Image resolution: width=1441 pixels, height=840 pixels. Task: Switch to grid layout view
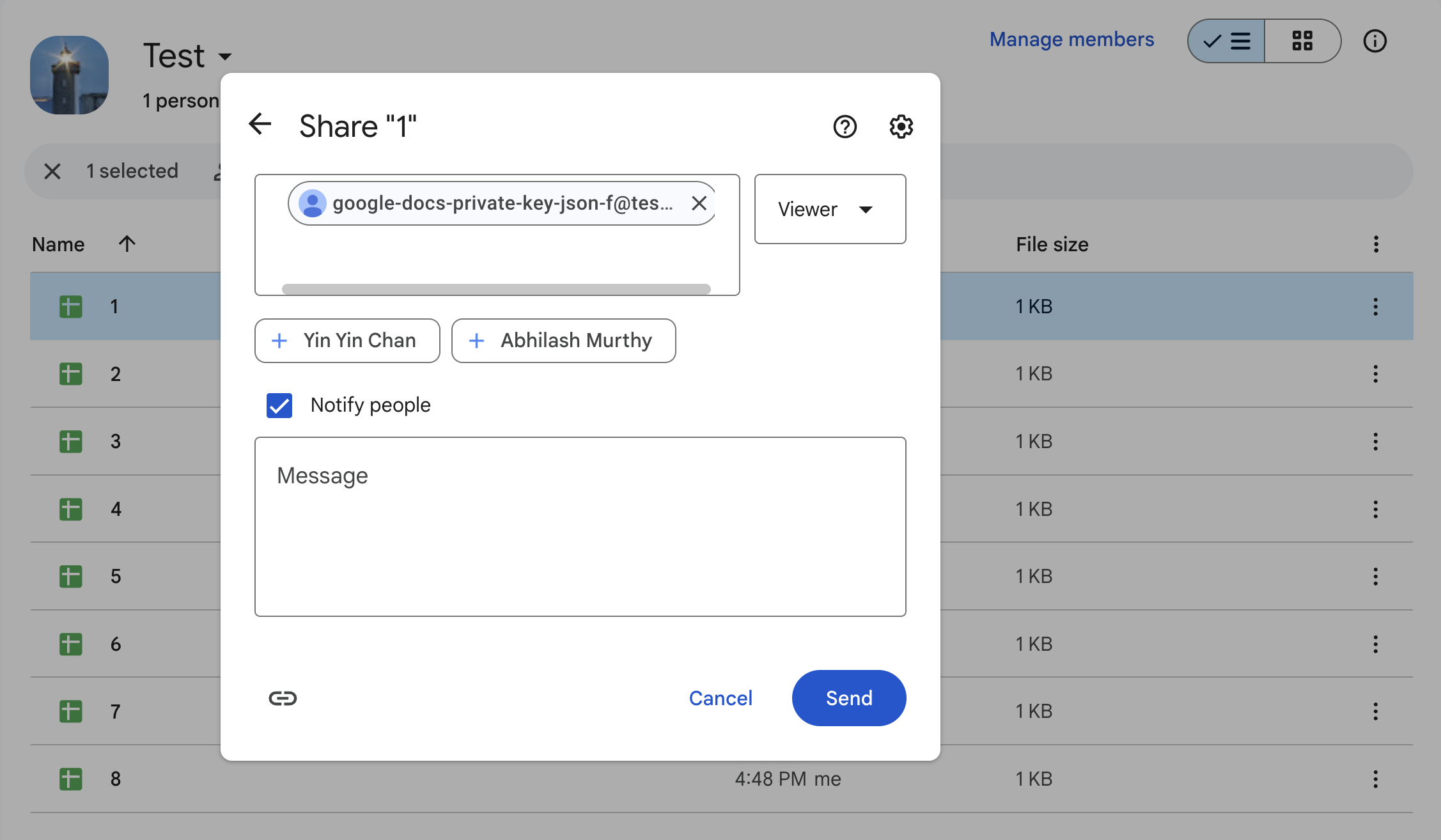pyautogui.click(x=1302, y=42)
